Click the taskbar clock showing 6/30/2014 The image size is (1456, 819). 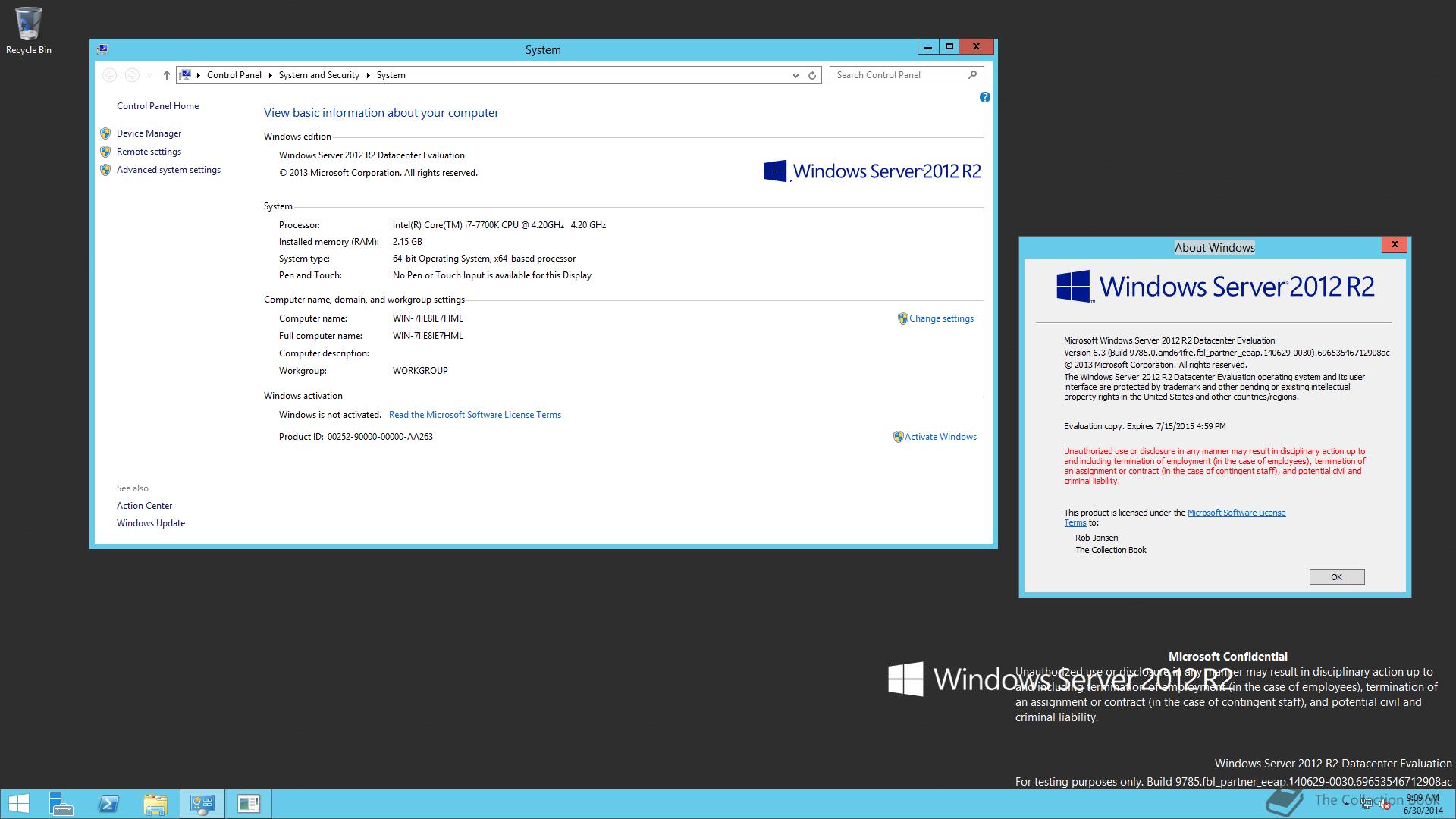click(1423, 804)
